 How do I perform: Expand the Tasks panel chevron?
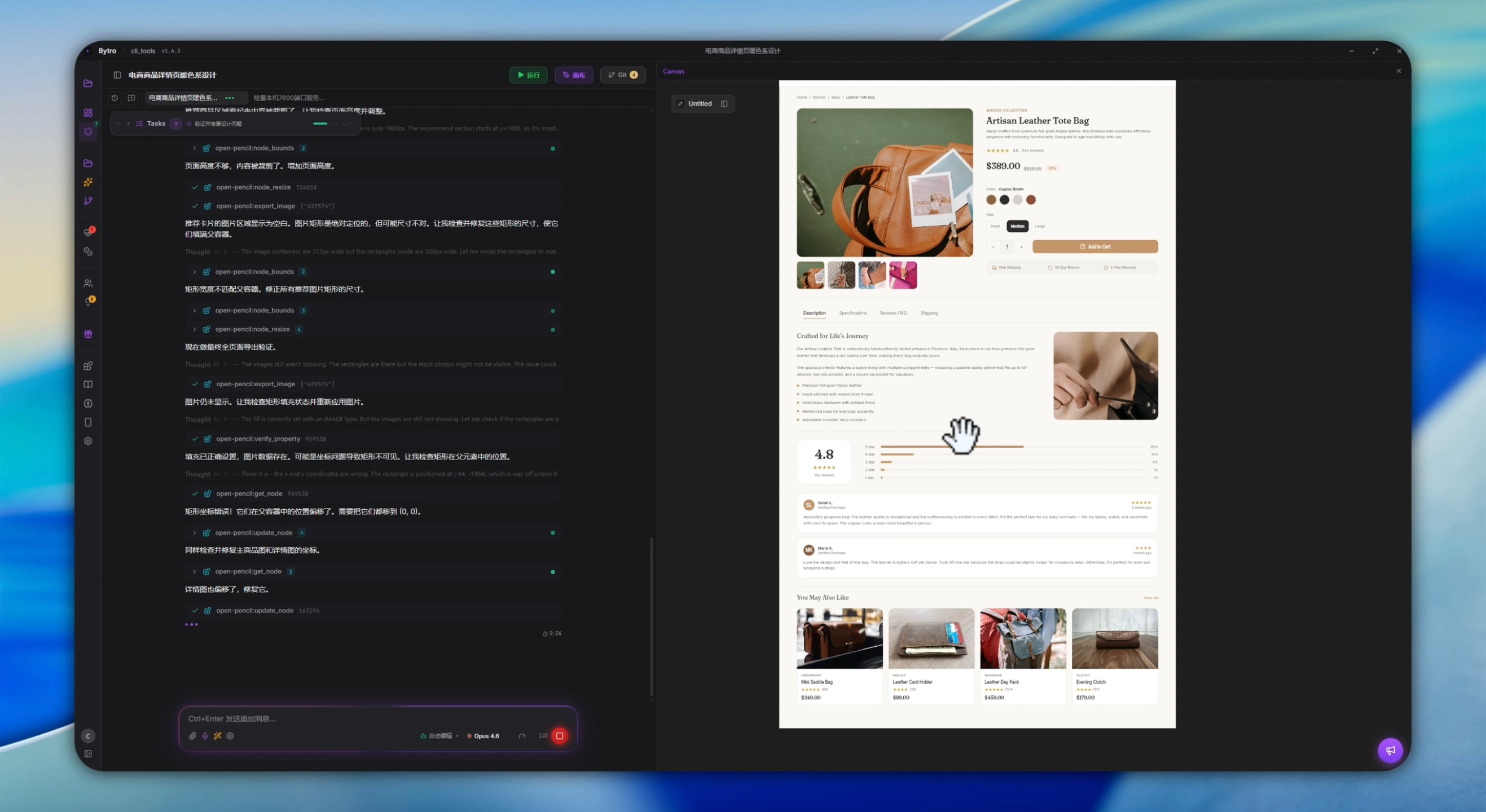tap(128, 123)
